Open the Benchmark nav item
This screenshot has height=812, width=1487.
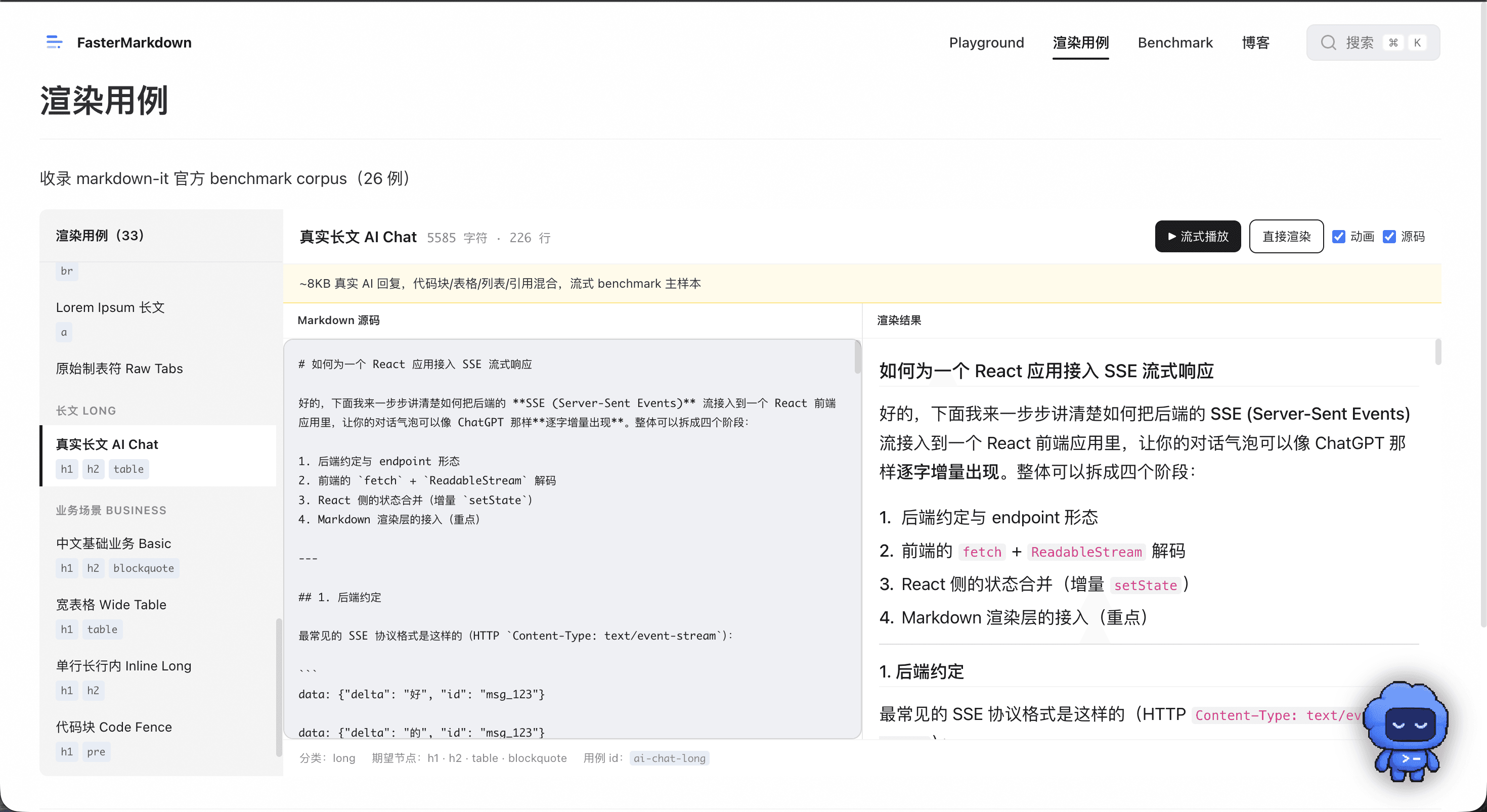coord(1175,42)
